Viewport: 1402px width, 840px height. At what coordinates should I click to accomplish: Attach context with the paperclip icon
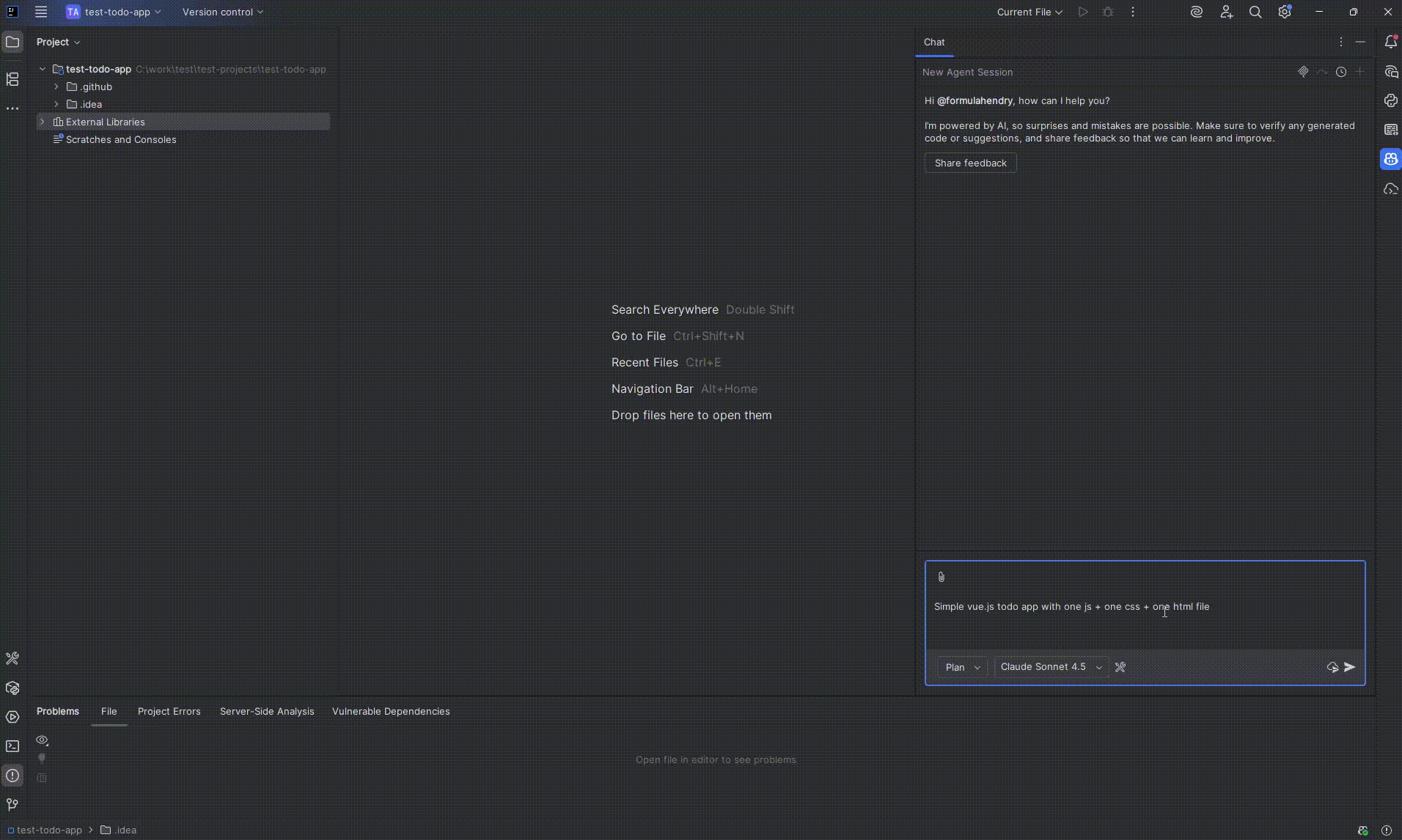pyautogui.click(x=942, y=577)
